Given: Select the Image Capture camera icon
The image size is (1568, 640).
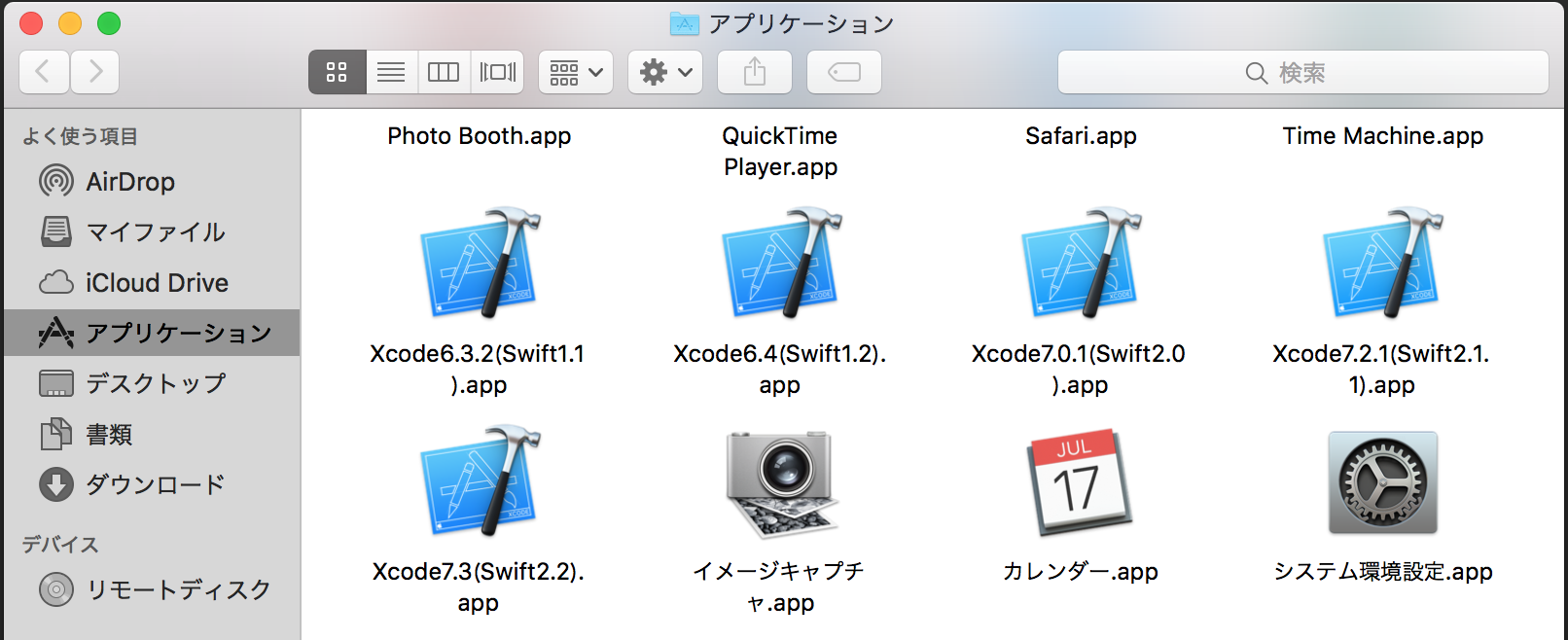Looking at the screenshot, I should click(781, 483).
